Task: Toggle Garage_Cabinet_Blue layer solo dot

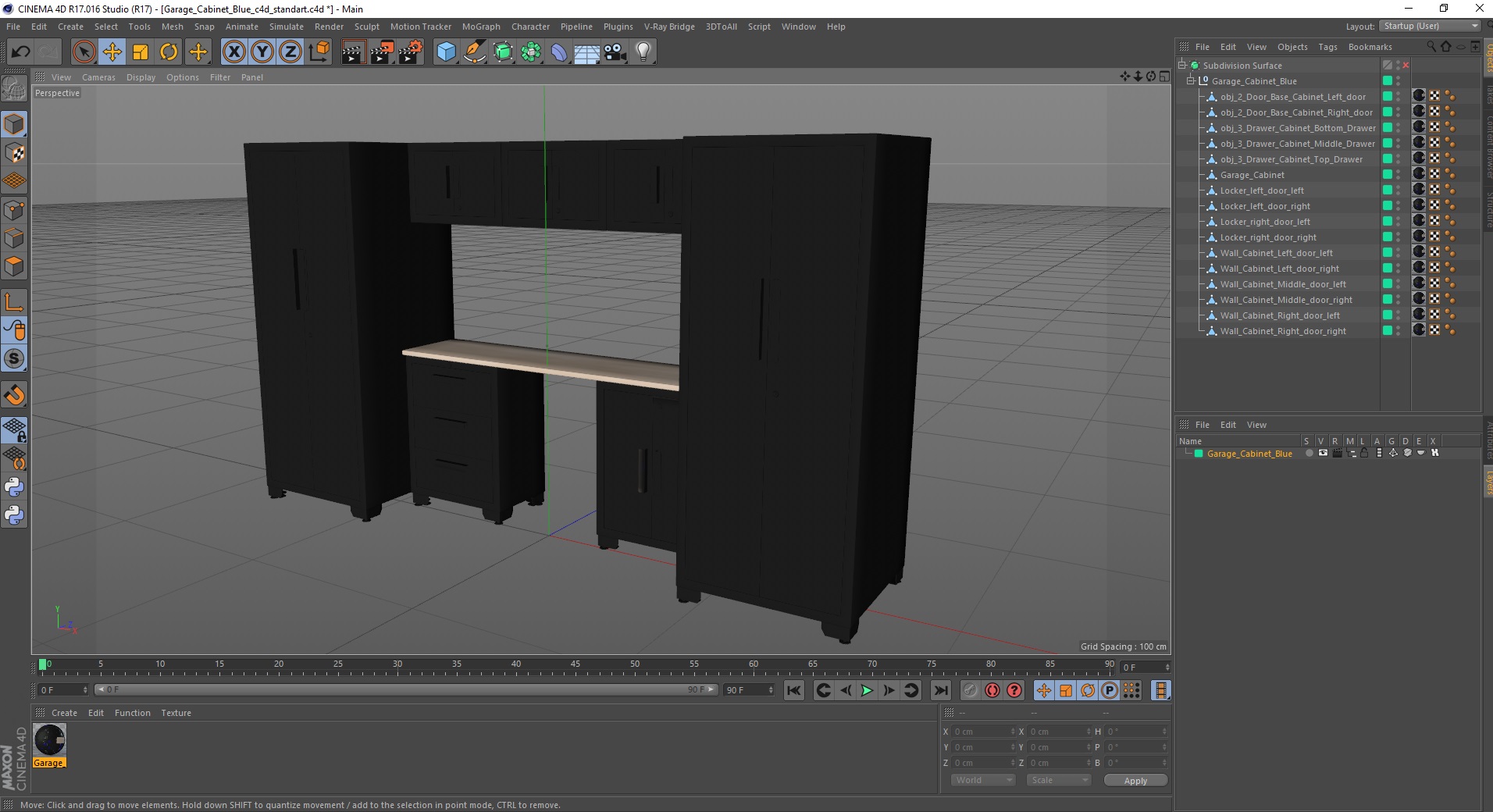Action: 1309,454
